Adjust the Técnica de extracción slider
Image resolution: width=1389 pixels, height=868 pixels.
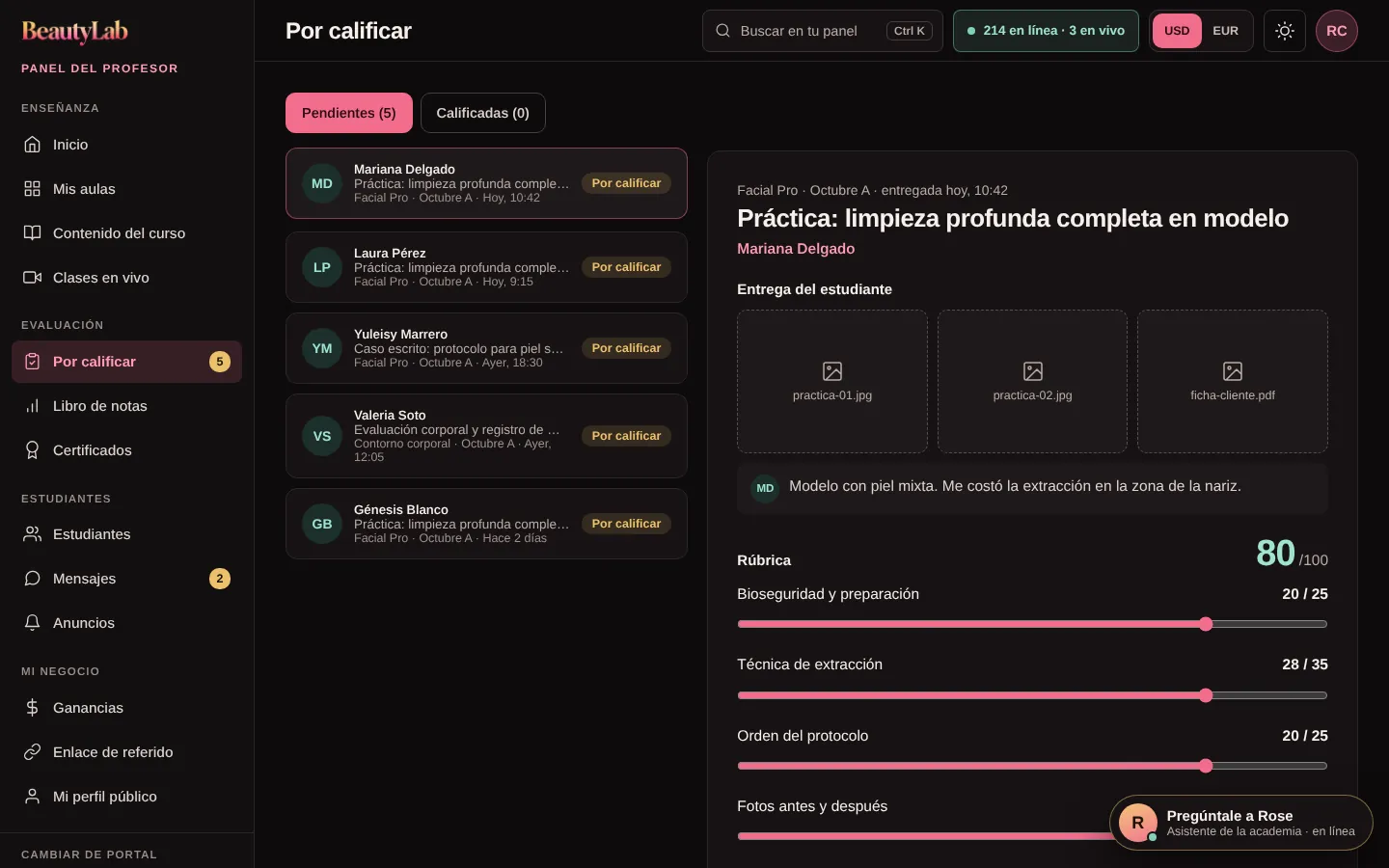click(x=1032, y=695)
